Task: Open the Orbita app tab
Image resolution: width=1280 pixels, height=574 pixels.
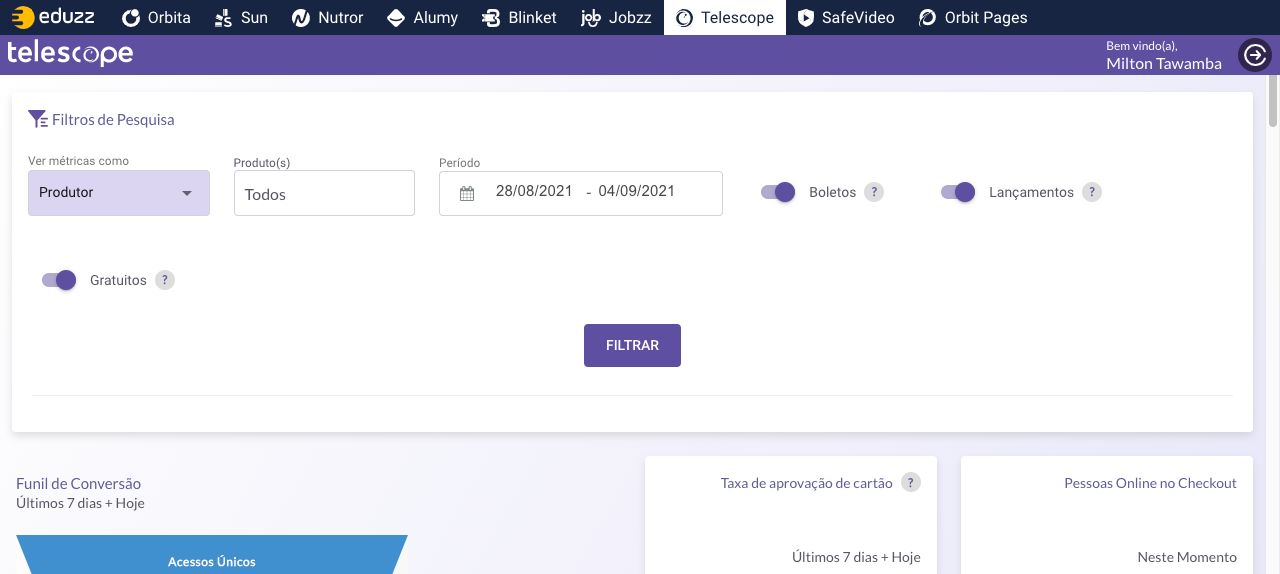Action: (x=156, y=17)
